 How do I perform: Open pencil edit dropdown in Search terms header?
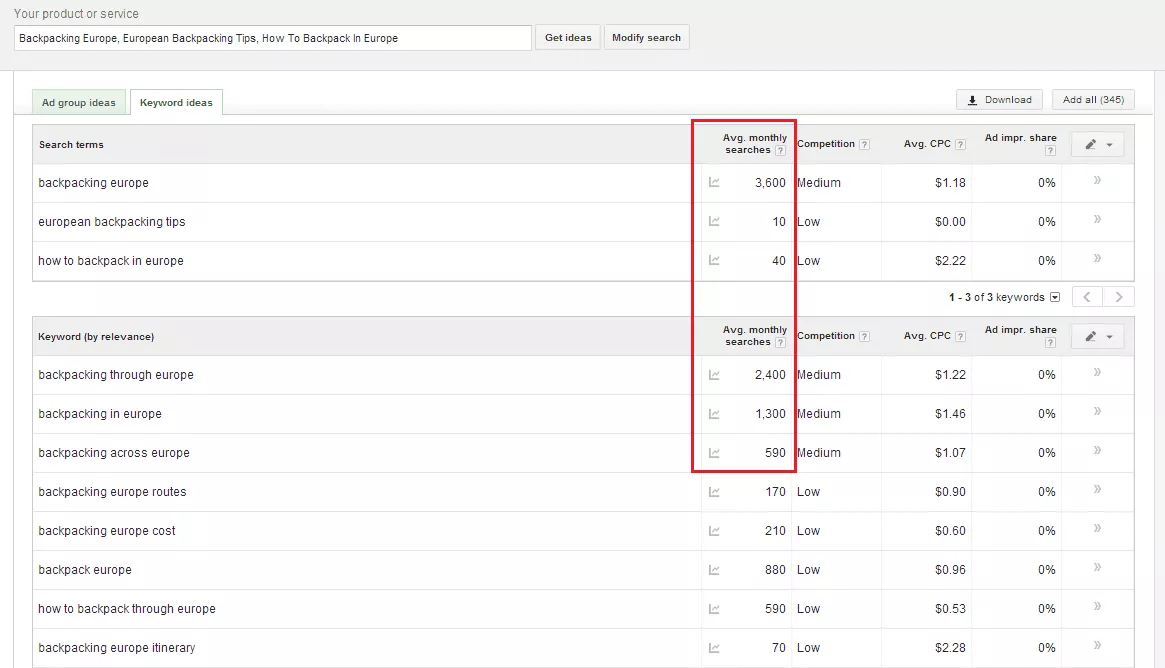[x=1097, y=145]
